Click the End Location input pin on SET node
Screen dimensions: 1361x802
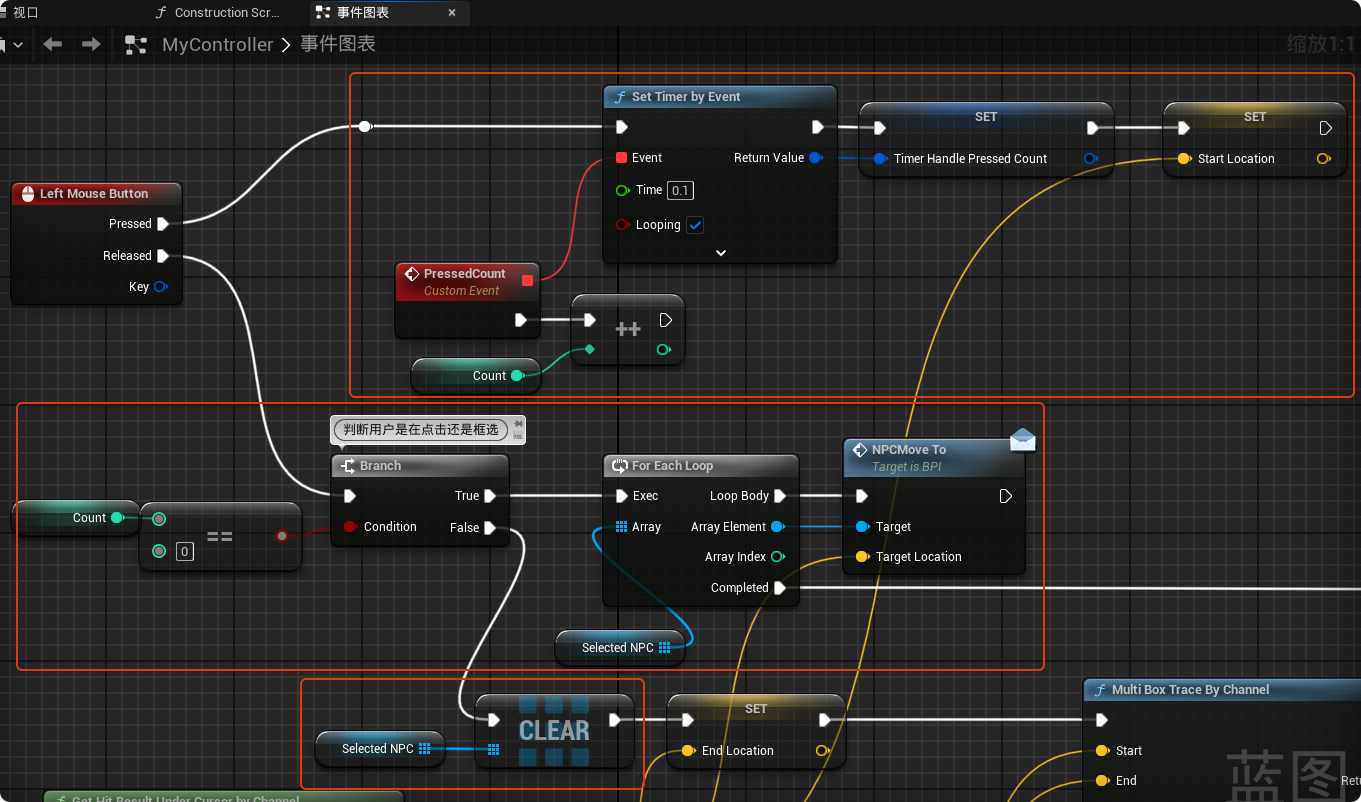(x=688, y=751)
